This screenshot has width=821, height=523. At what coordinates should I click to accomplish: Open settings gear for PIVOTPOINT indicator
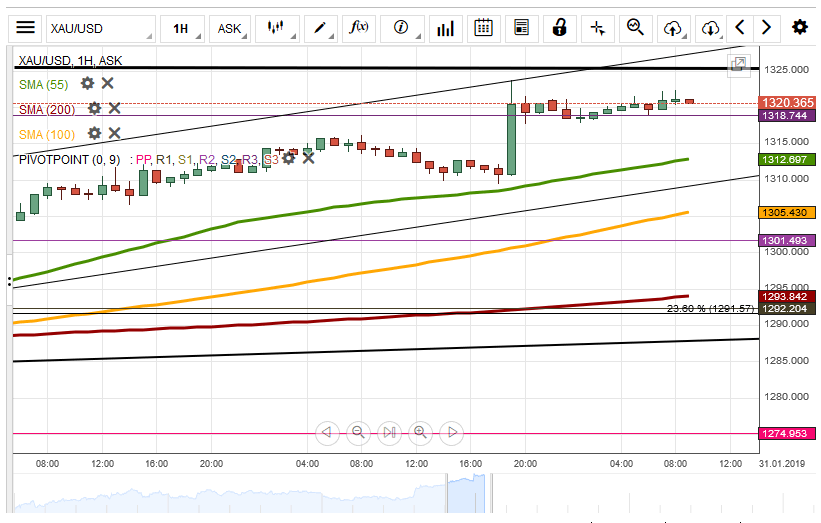[289, 158]
